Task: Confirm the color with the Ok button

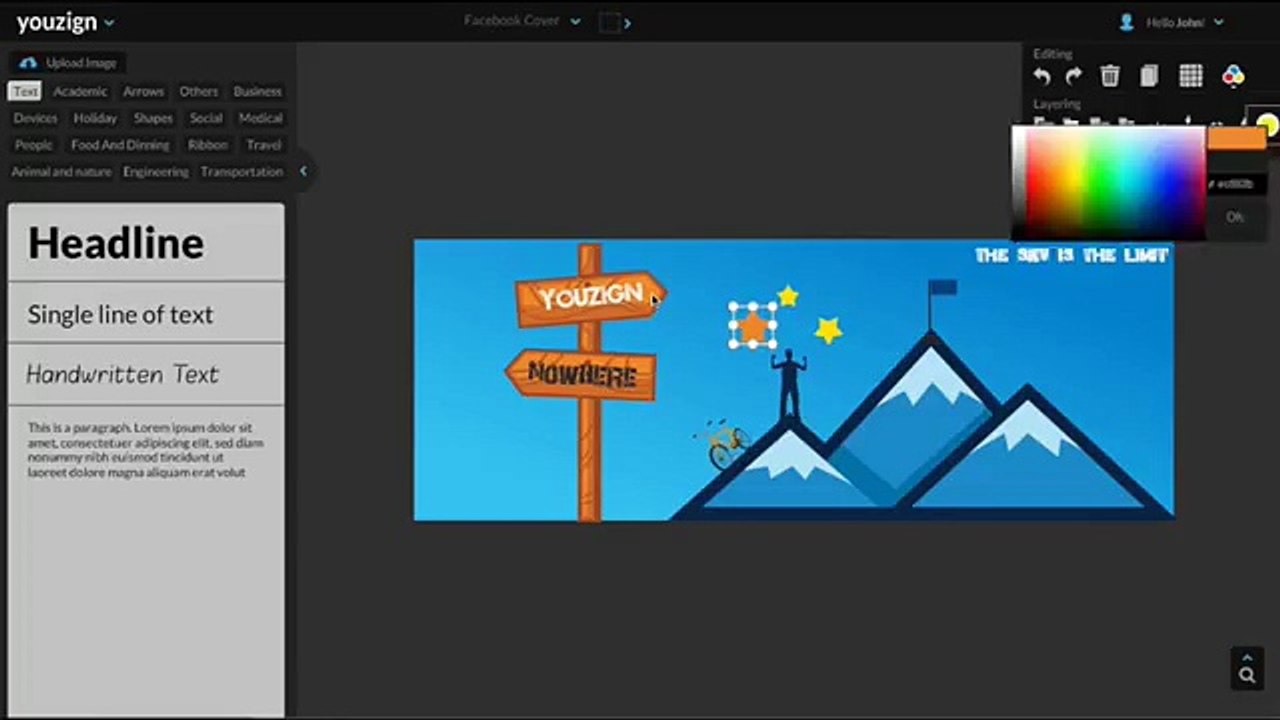Action: pyautogui.click(x=1235, y=217)
